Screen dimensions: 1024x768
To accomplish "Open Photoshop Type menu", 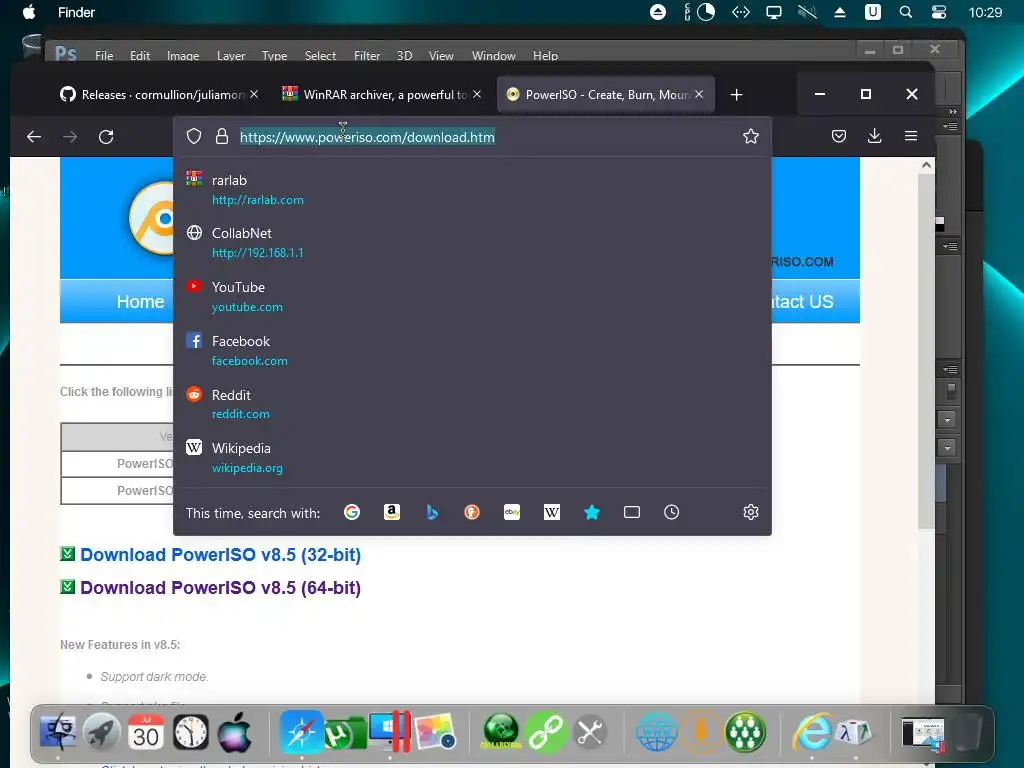I will 274,56.
